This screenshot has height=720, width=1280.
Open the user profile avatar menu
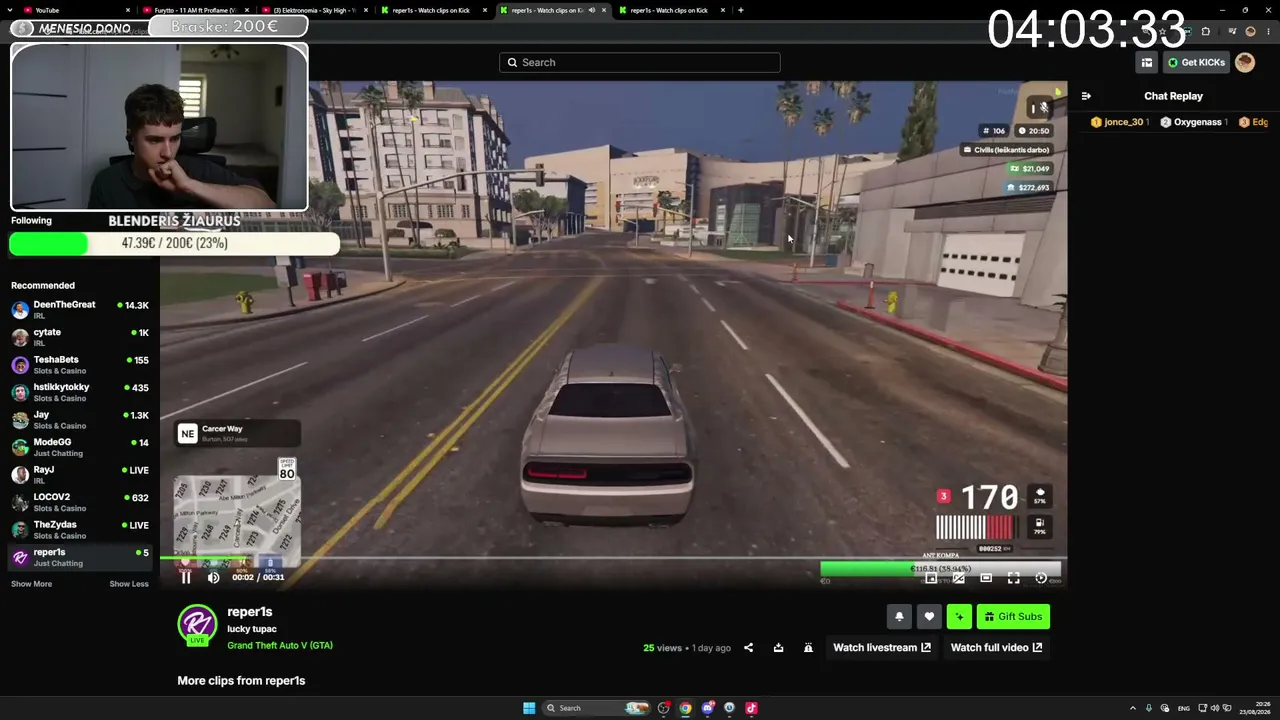click(x=1245, y=62)
